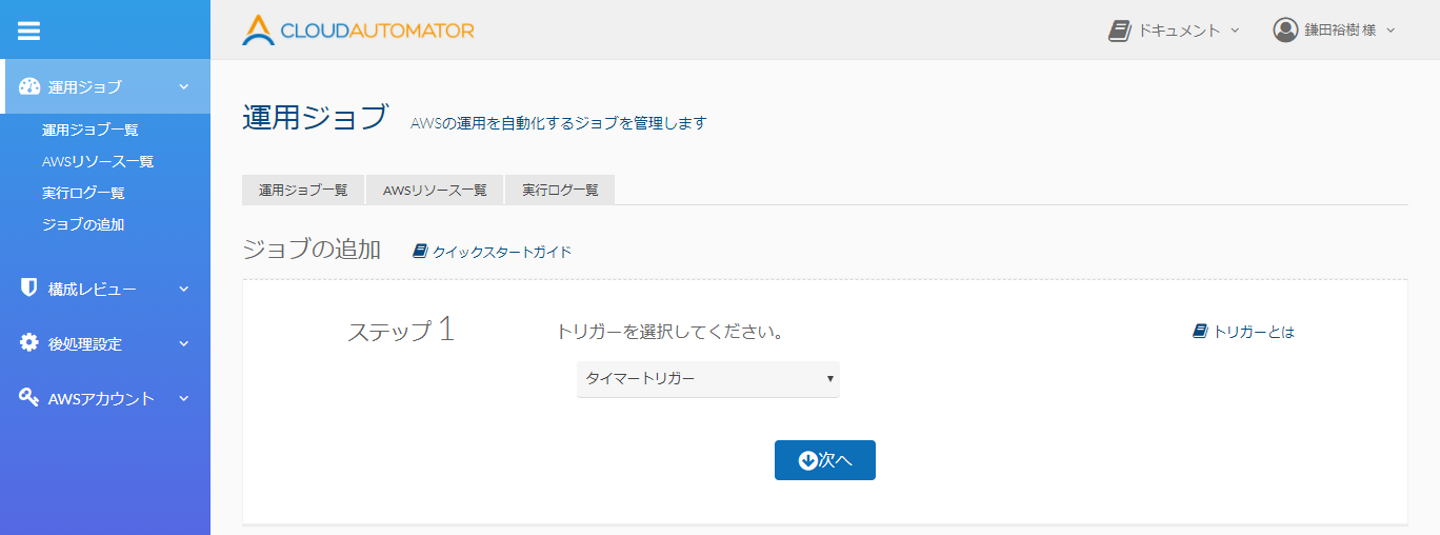This screenshot has width=1440, height=535.
Task: Click the 後処理設定 gear icon
Action: (x=29, y=343)
